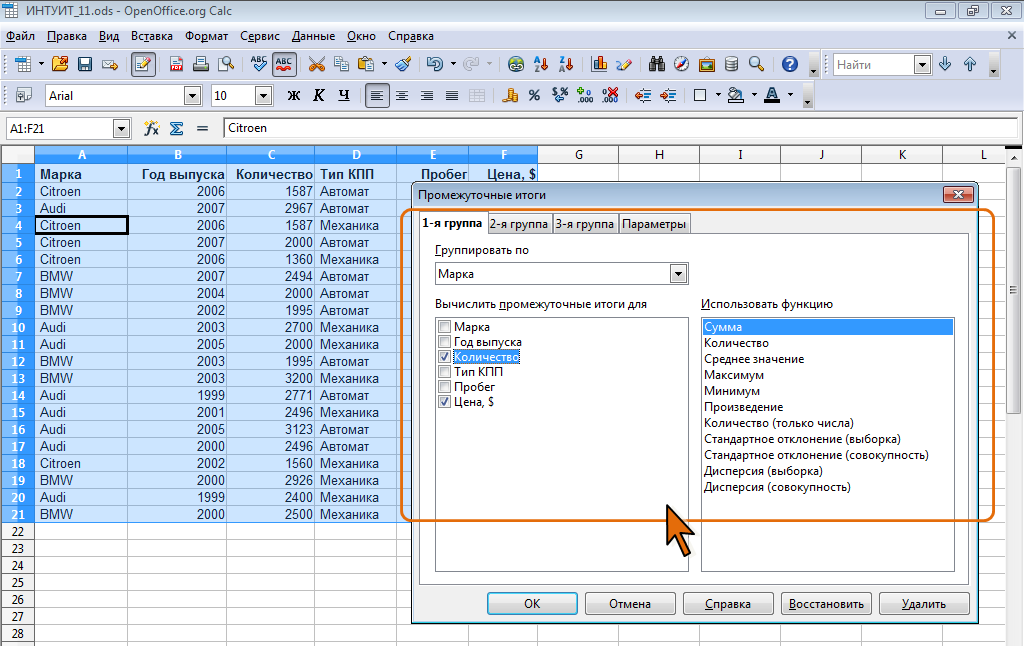Undo the last action
Screen dimensions: 1024x646
coord(434,64)
